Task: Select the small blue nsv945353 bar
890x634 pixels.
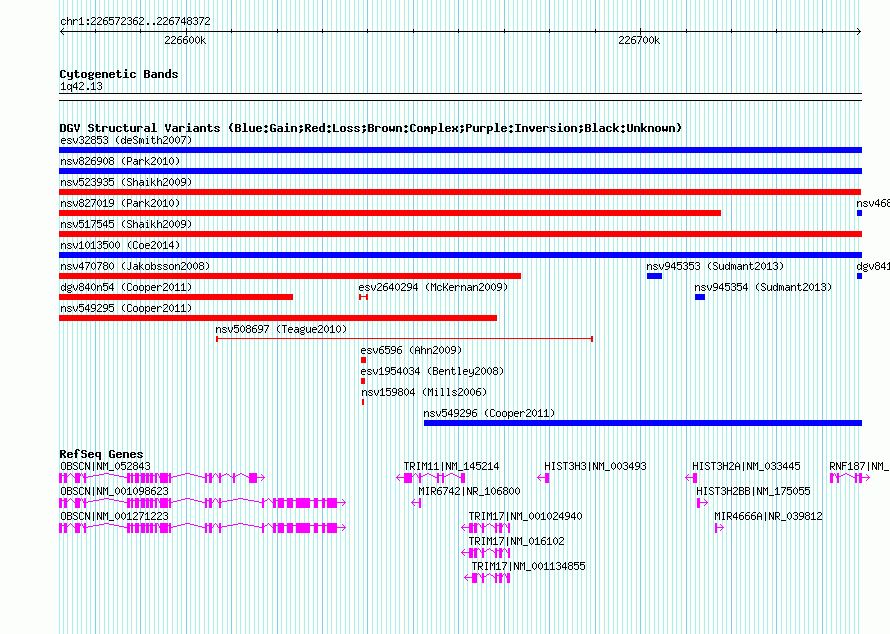Action: pyautogui.click(x=654, y=276)
